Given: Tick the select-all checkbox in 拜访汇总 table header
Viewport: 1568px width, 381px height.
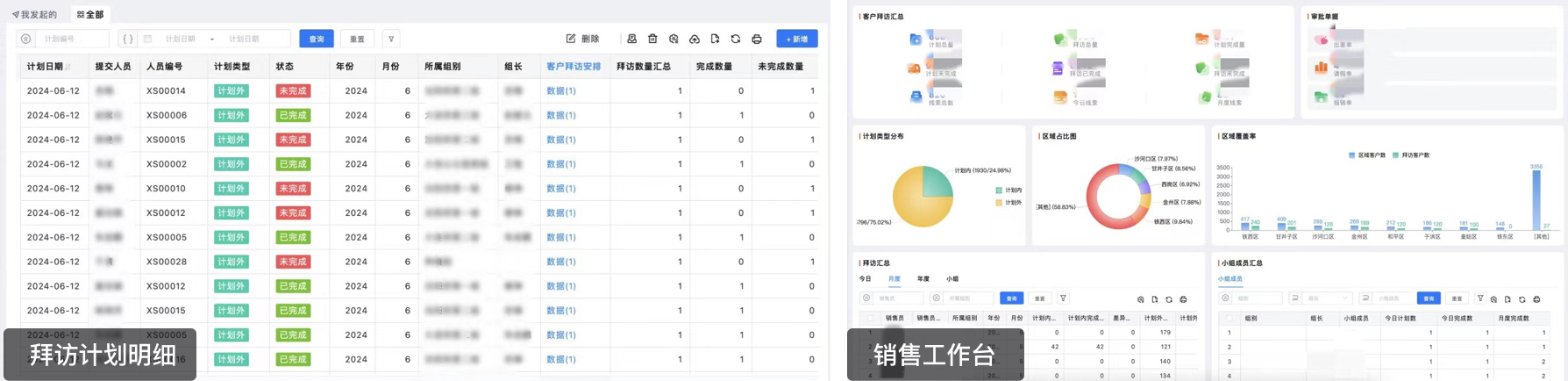Looking at the screenshot, I should 870,319.
